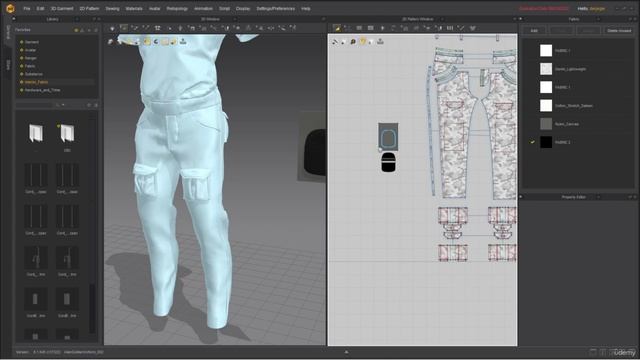
Task: Click the Add button in Fabric panel
Action: point(534,31)
